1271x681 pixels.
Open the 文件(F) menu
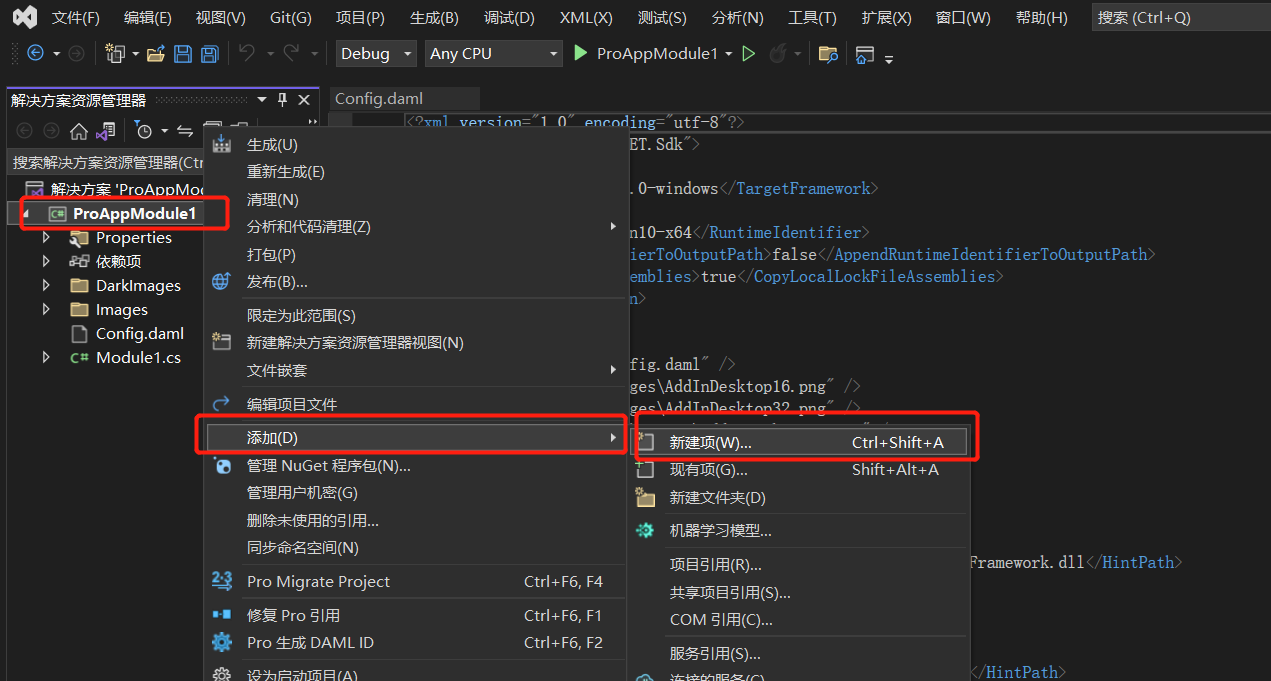click(76, 18)
